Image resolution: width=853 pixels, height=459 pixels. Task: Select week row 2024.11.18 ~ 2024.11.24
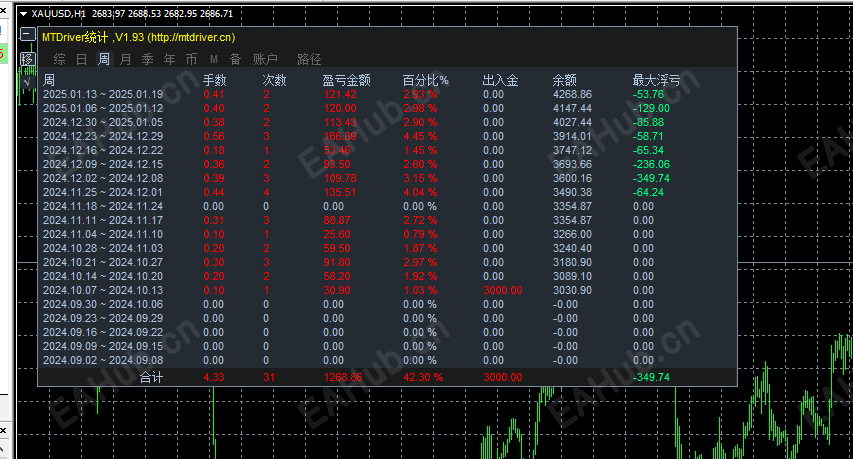pos(387,206)
